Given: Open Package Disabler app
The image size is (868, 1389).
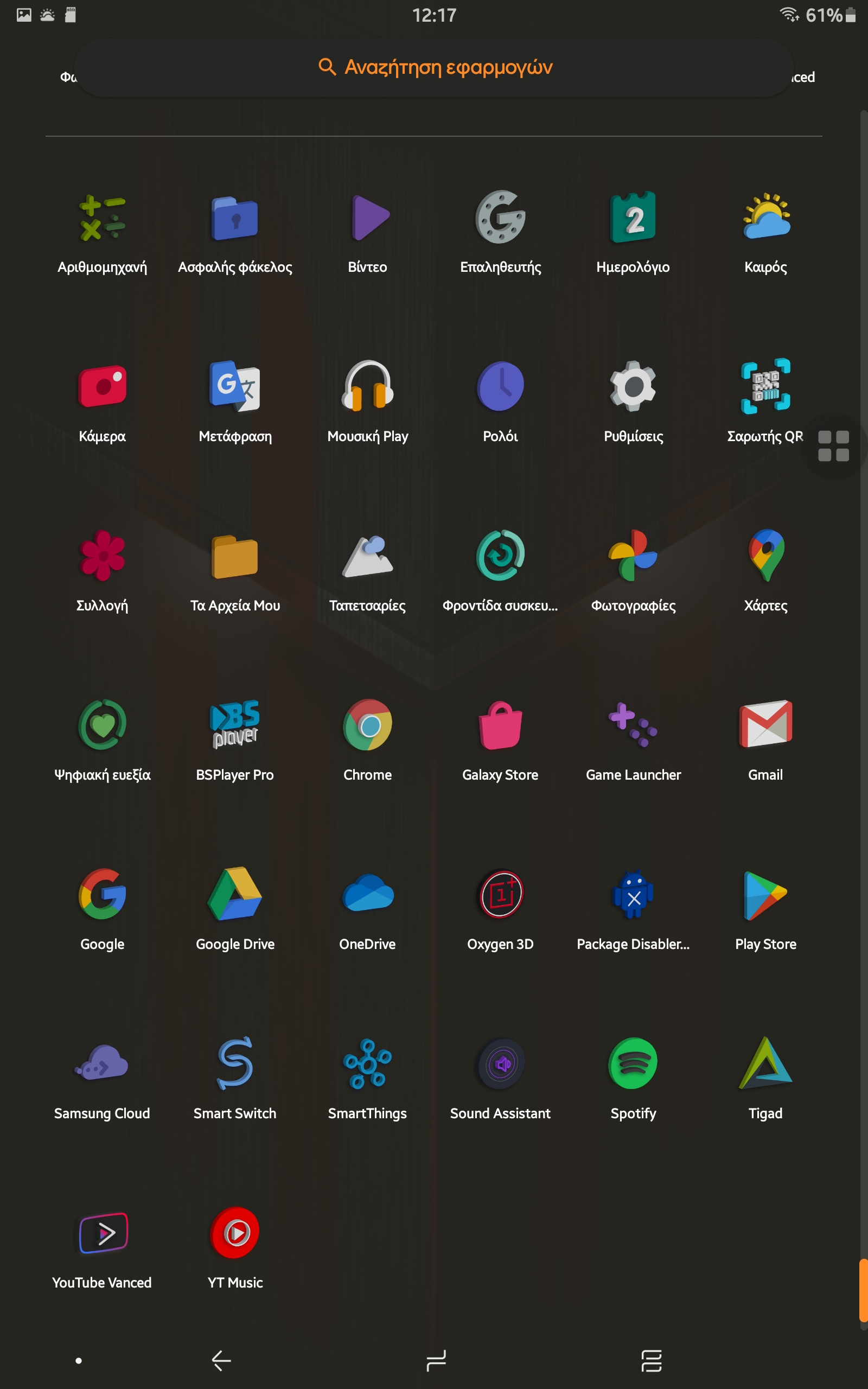Looking at the screenshot, I should 633,894.
